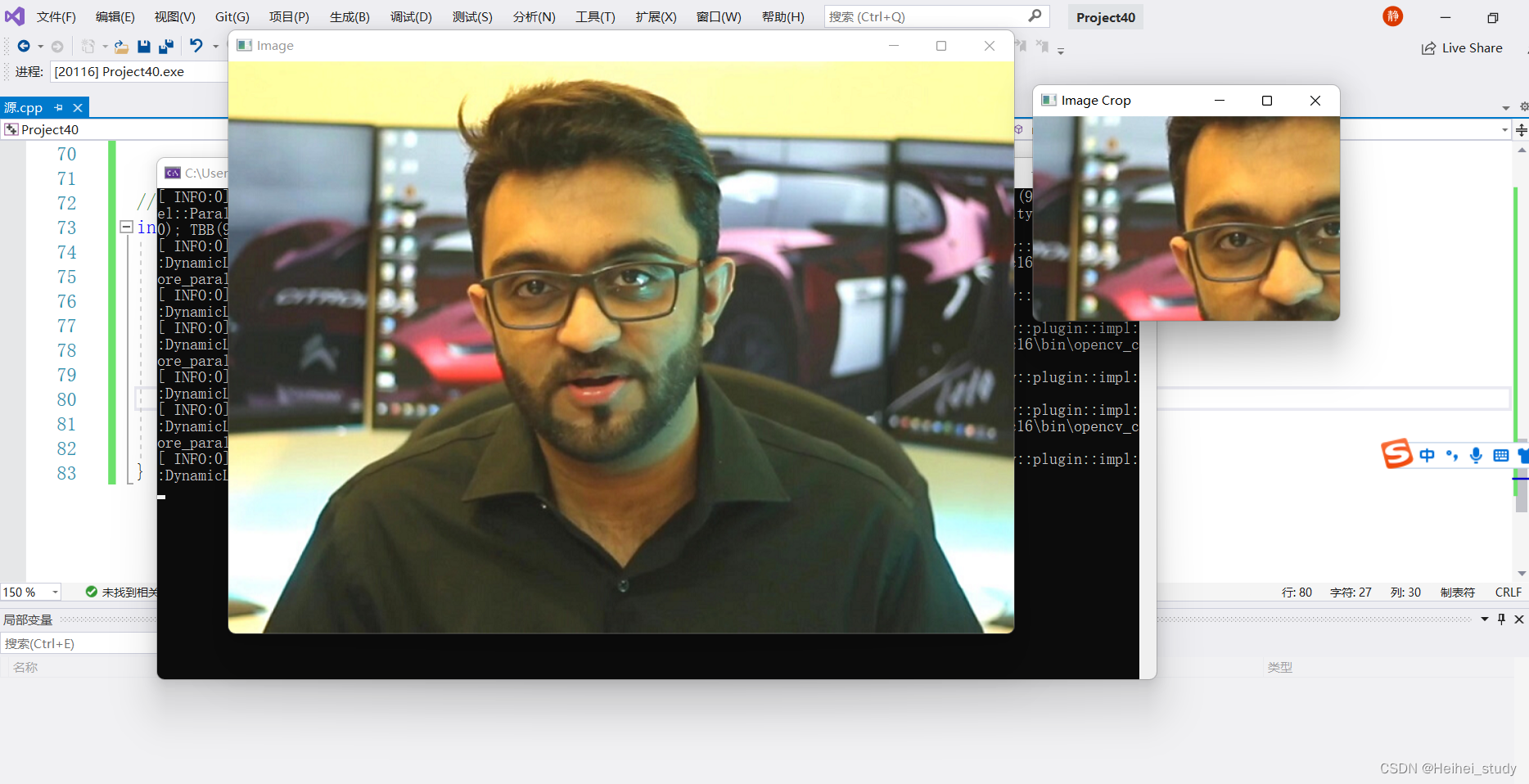The height and width of the screenshot is (784, 1529).
Task: Toggle auto-hide pin on the 局部变量 panel
Action: point(1501,619)
